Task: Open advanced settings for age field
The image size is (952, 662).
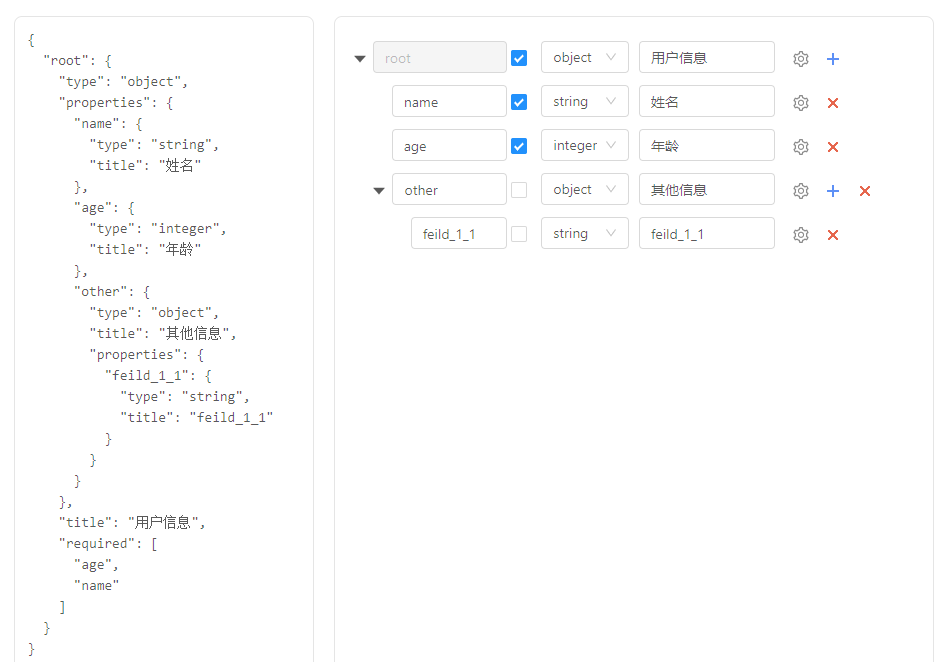Action: click(800, 147)
